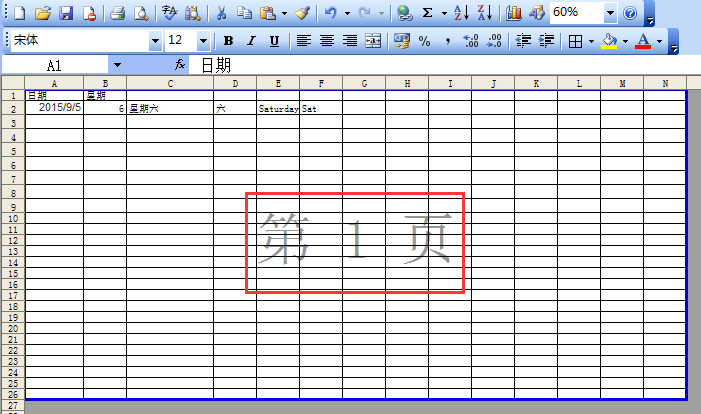Viewport: 701px width, 414px height.
Task: Show the Drawing toolbar icon
Action: coord(537,13)
